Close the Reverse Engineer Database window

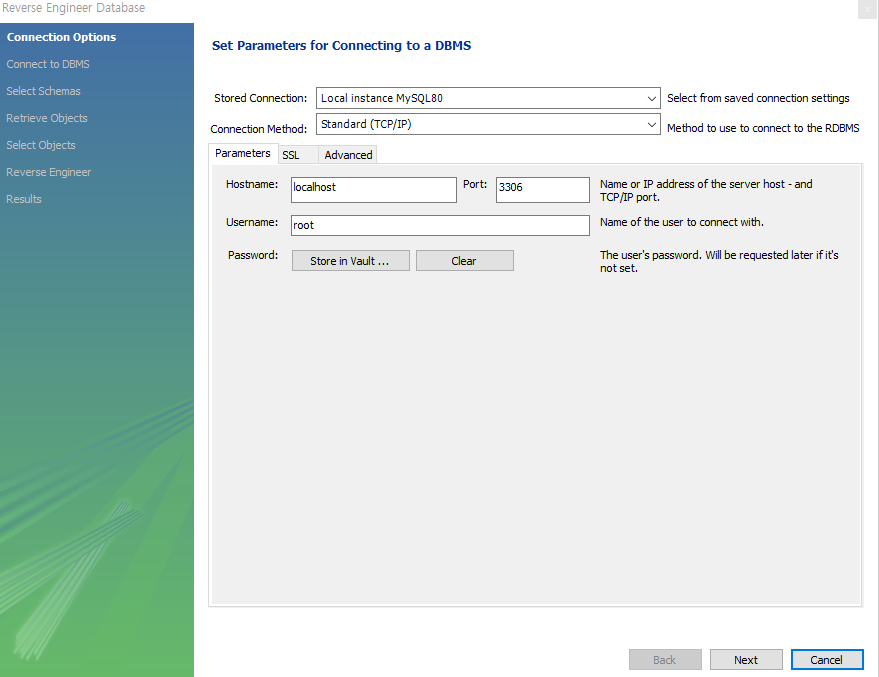867,10
